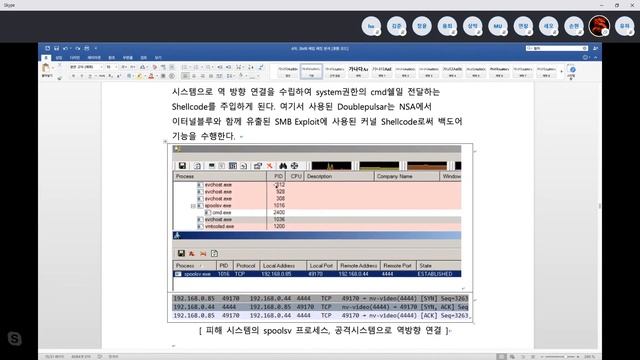Toggle Subscript formatting

(x=110, y=76)
